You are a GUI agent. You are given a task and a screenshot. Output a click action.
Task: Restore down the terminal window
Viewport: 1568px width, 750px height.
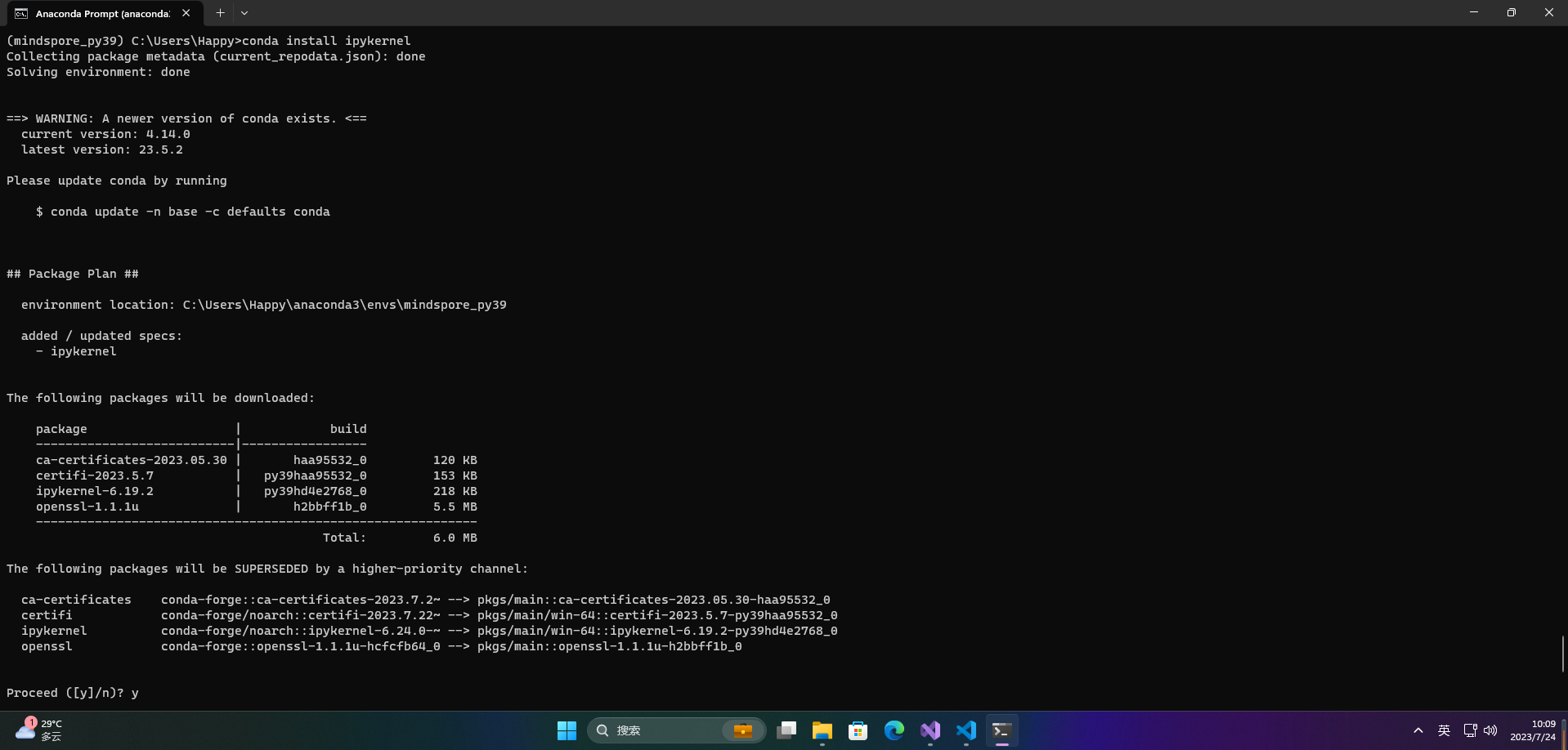[x=1512, y=12]
